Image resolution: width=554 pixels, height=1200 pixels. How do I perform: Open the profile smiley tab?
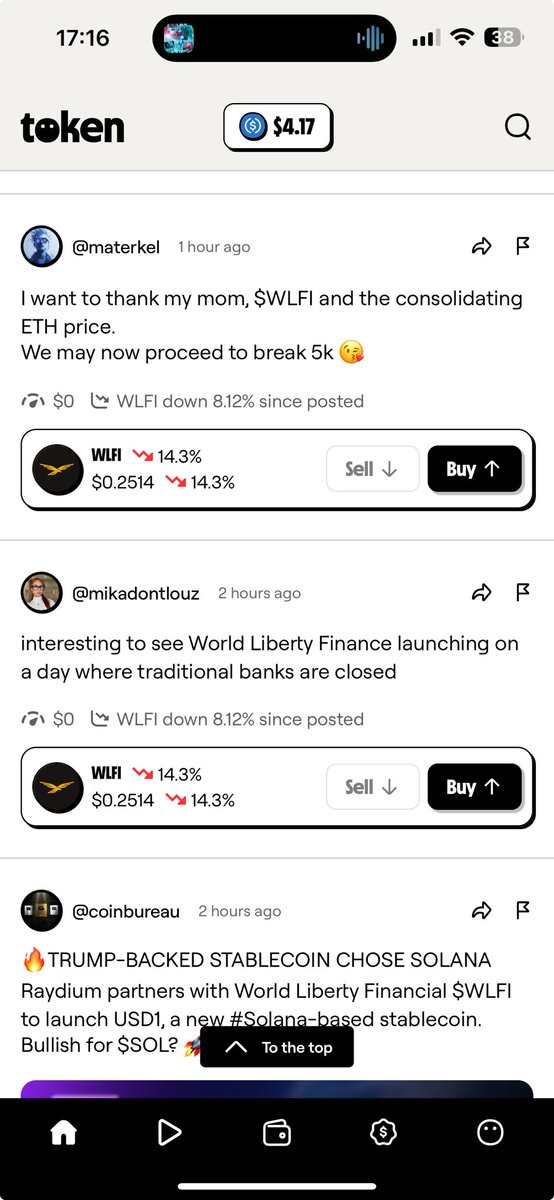490,1131
